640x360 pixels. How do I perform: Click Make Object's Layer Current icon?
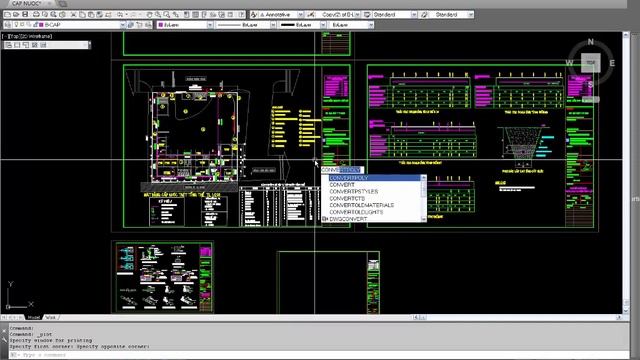tap(131, 25)
